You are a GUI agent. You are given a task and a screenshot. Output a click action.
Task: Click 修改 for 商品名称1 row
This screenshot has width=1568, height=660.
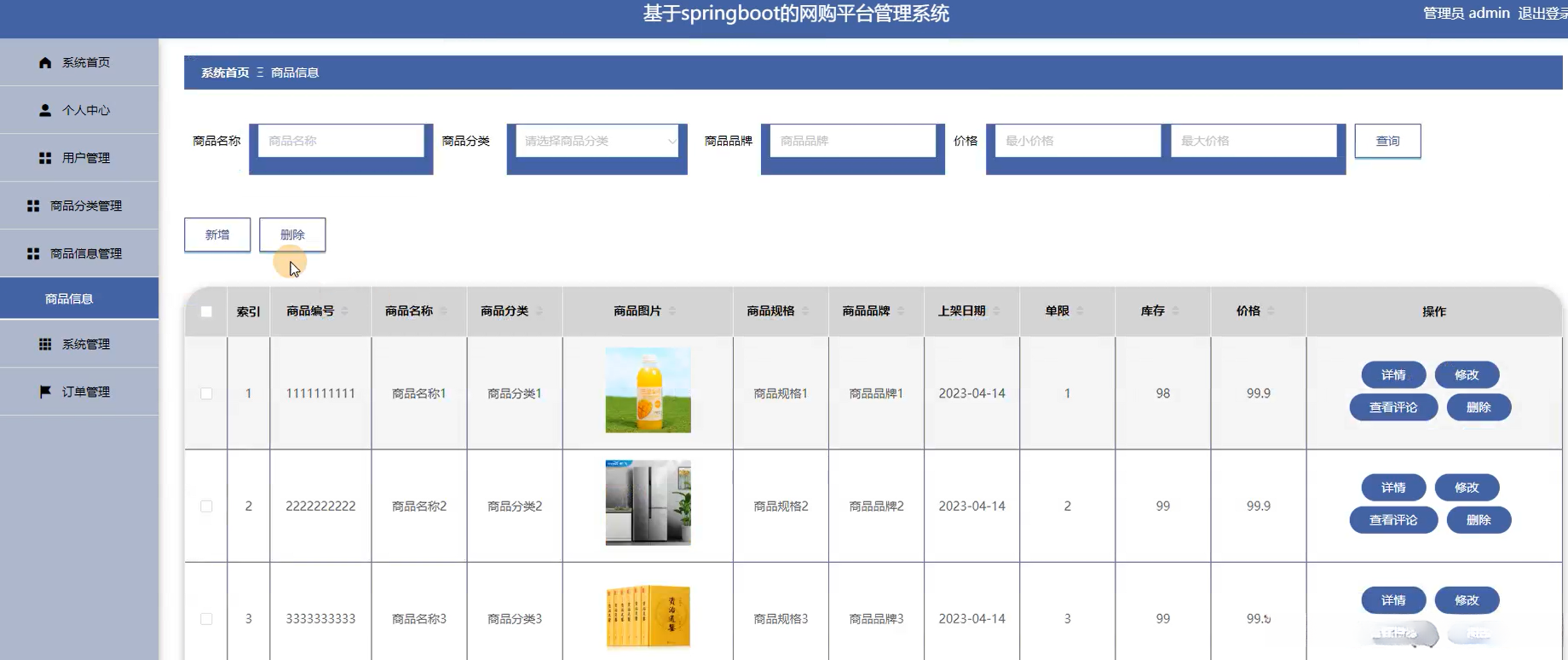click(x=1467, y=375)
